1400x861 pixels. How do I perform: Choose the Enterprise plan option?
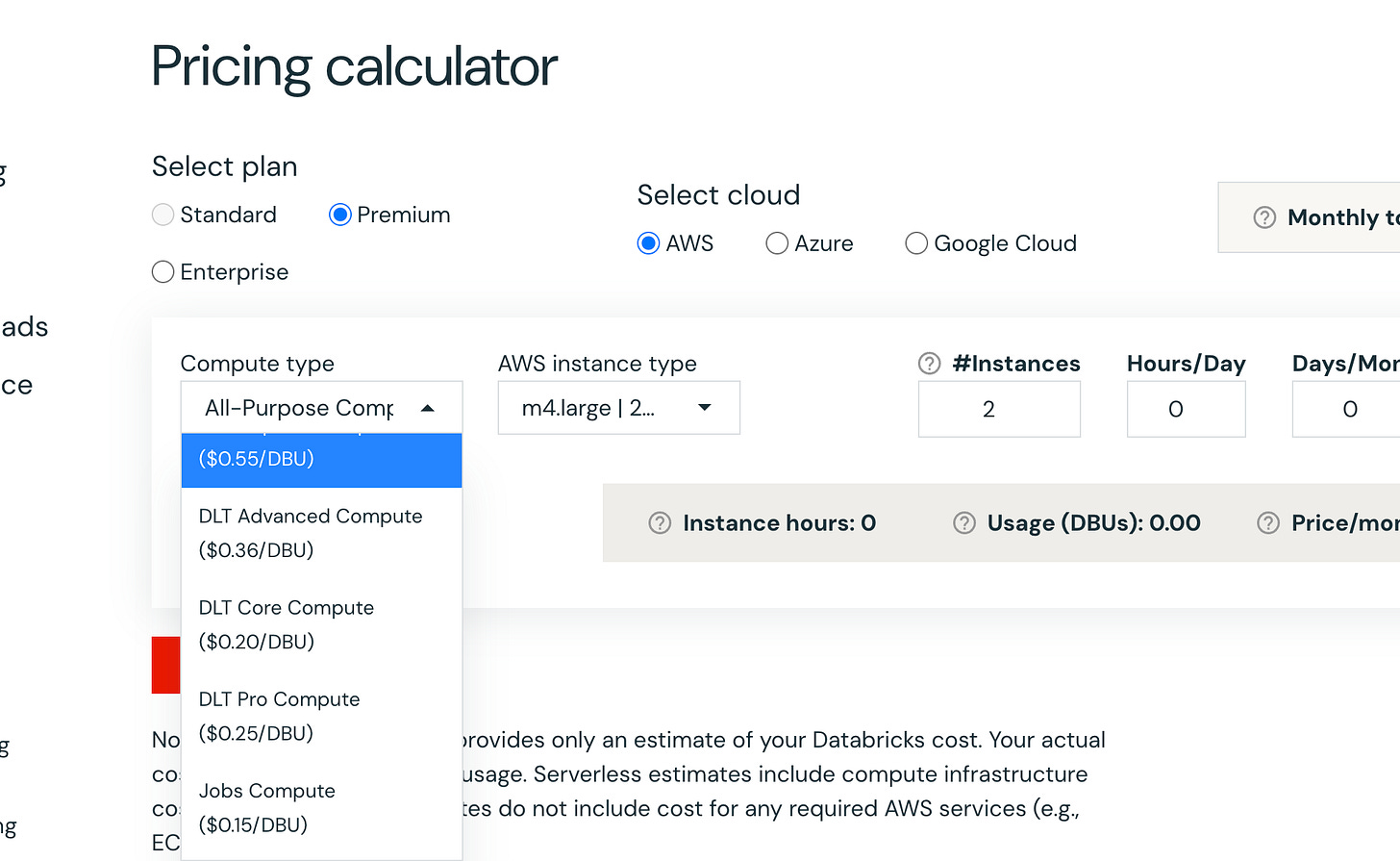pos(163,272)
